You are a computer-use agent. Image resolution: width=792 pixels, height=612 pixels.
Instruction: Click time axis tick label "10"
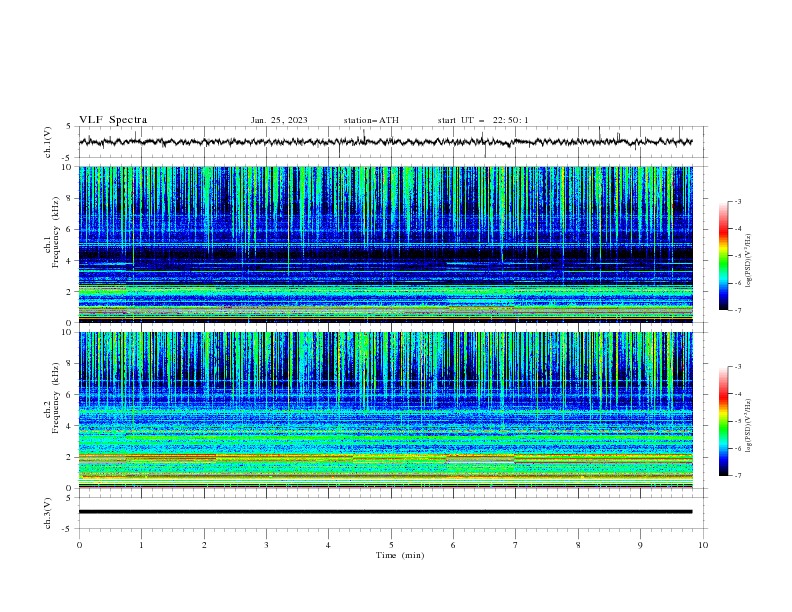[703, 545]
